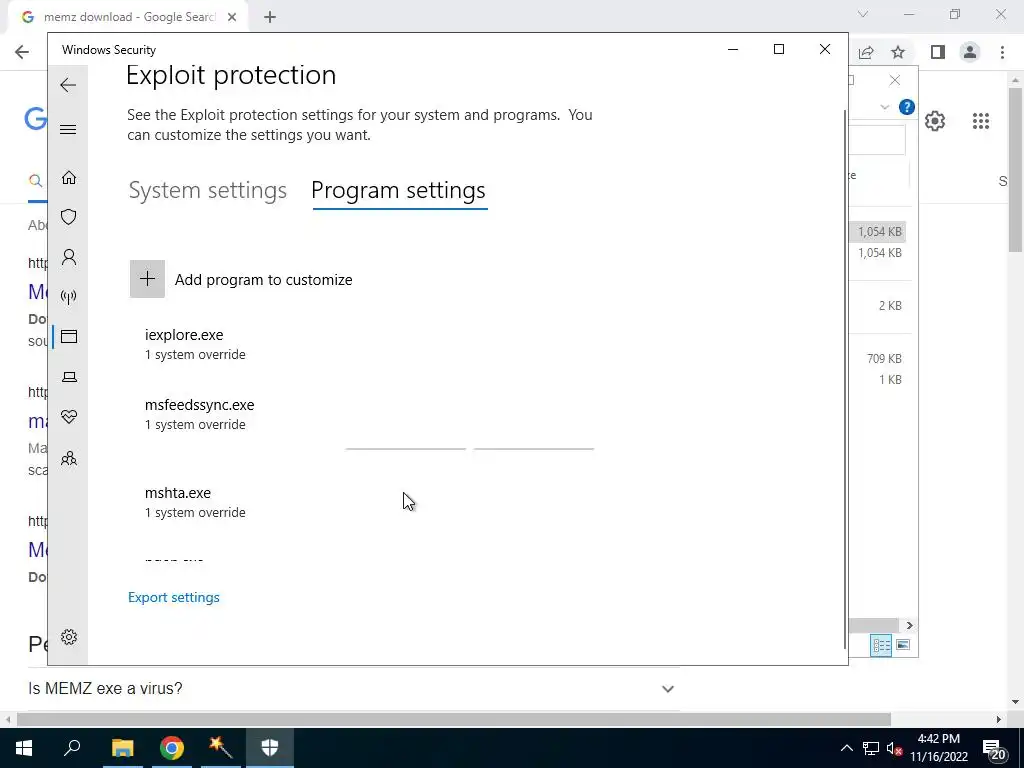Open magic wand app in taskbar
This screenshot has width=1024, height=768.
pos(221,748)
